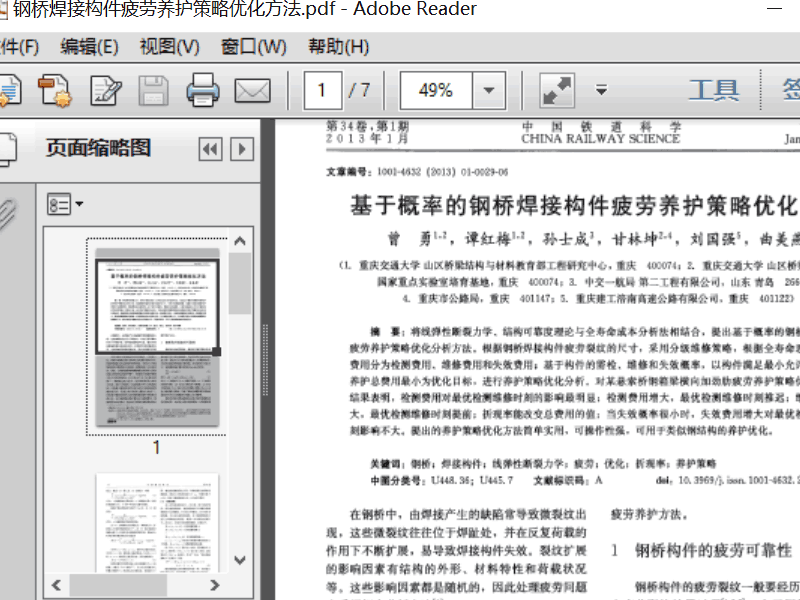Click the vertical scrollbar thumb in thumbnails

pos(240,283)
